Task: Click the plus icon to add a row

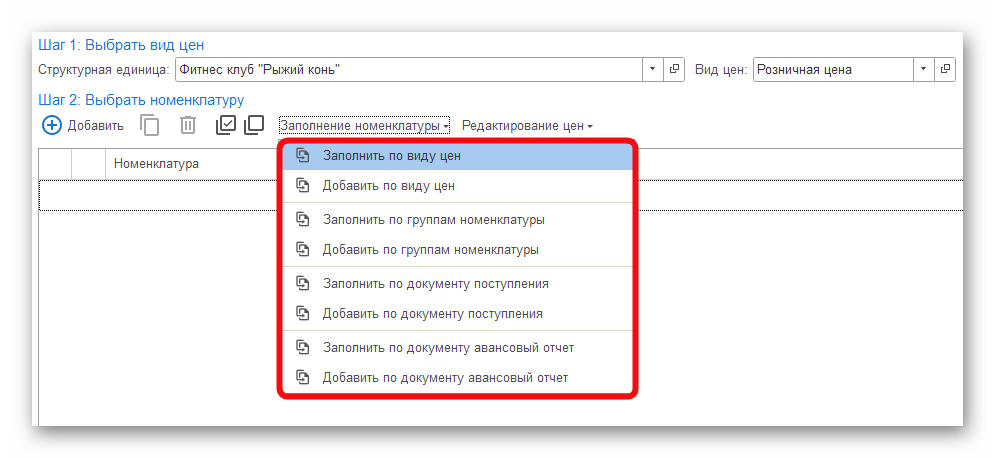Action: click(x=52, y=125)
